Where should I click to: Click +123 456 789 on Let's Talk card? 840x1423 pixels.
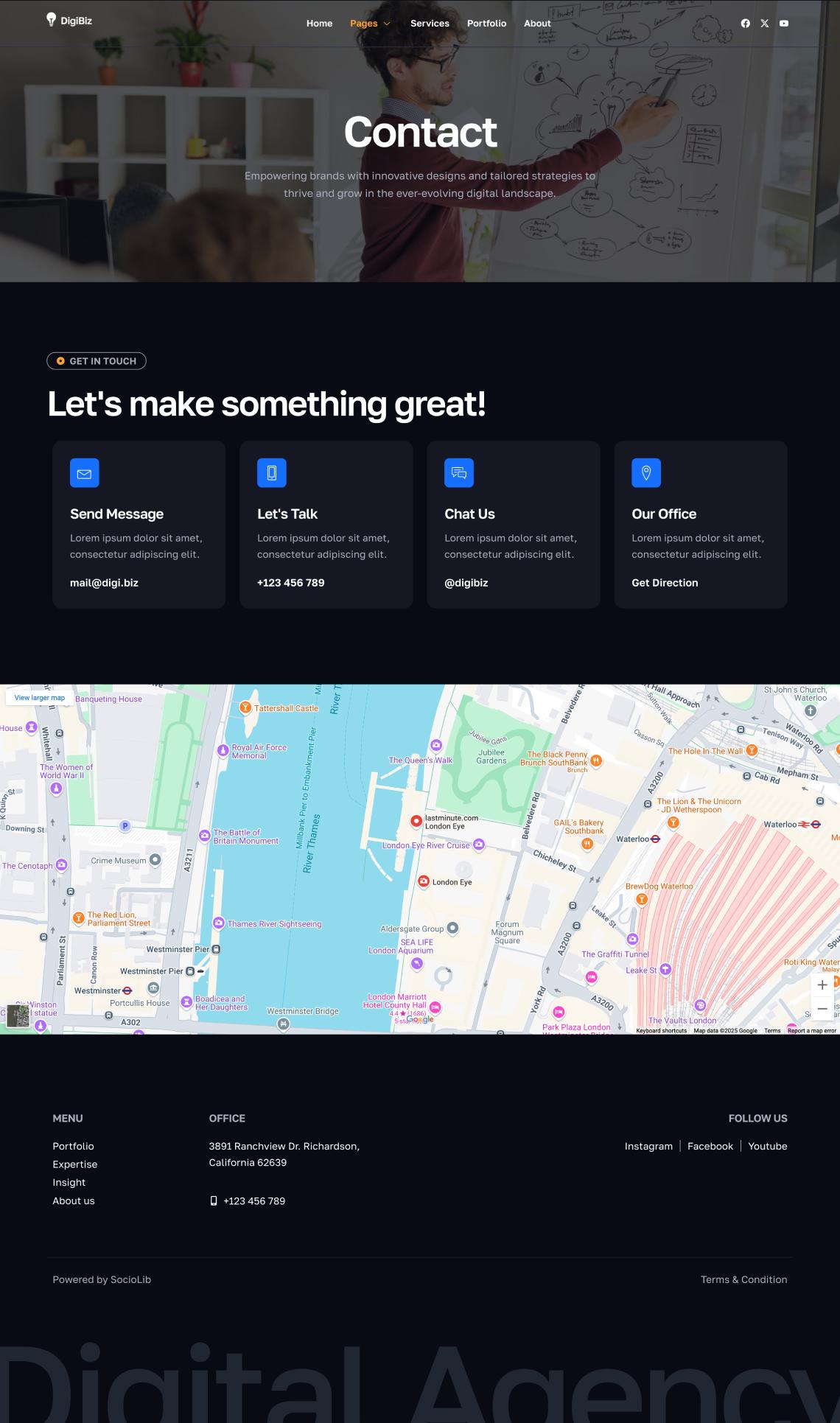(x=290, y=582)
